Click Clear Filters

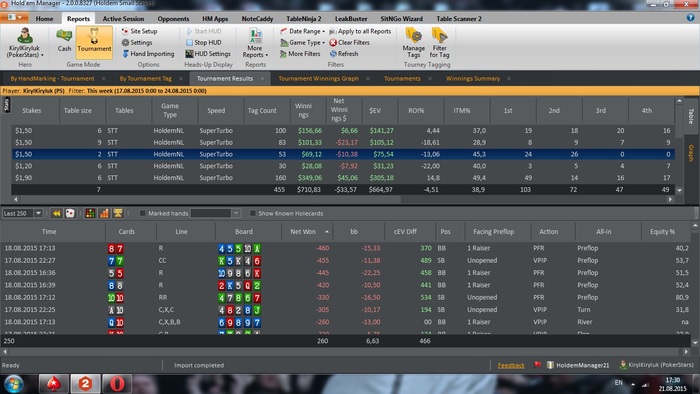point(350,42)
